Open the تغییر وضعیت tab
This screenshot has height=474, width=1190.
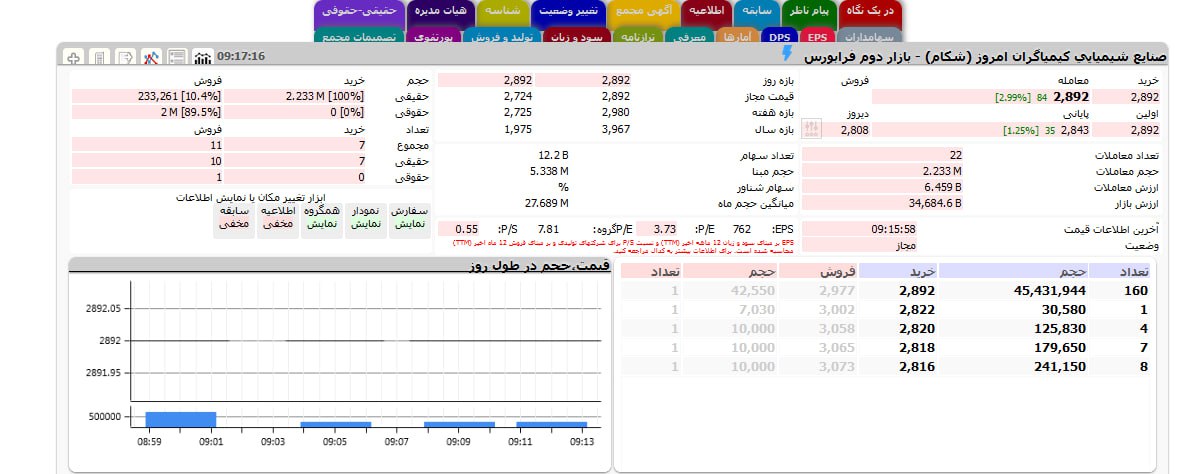point(568,13)
